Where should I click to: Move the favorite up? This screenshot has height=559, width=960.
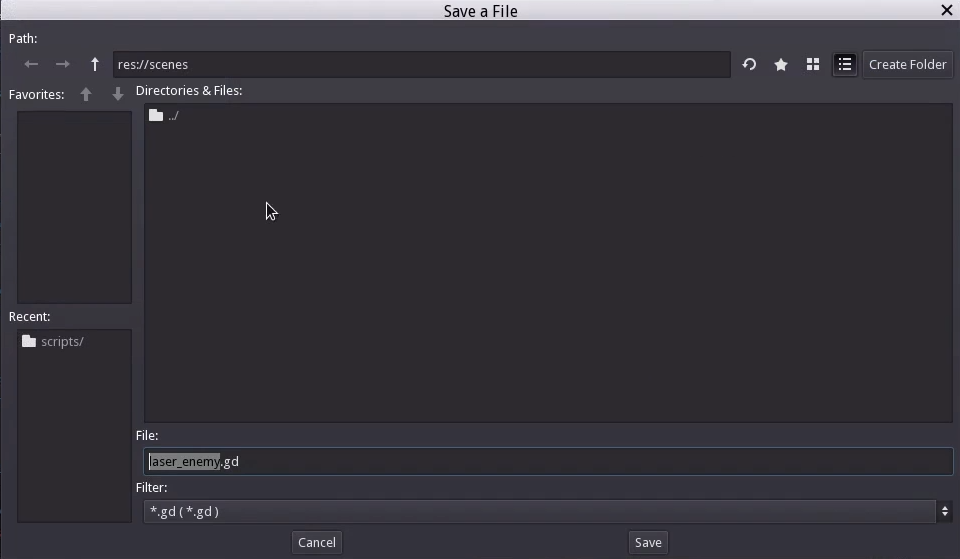tap(86, 94)
